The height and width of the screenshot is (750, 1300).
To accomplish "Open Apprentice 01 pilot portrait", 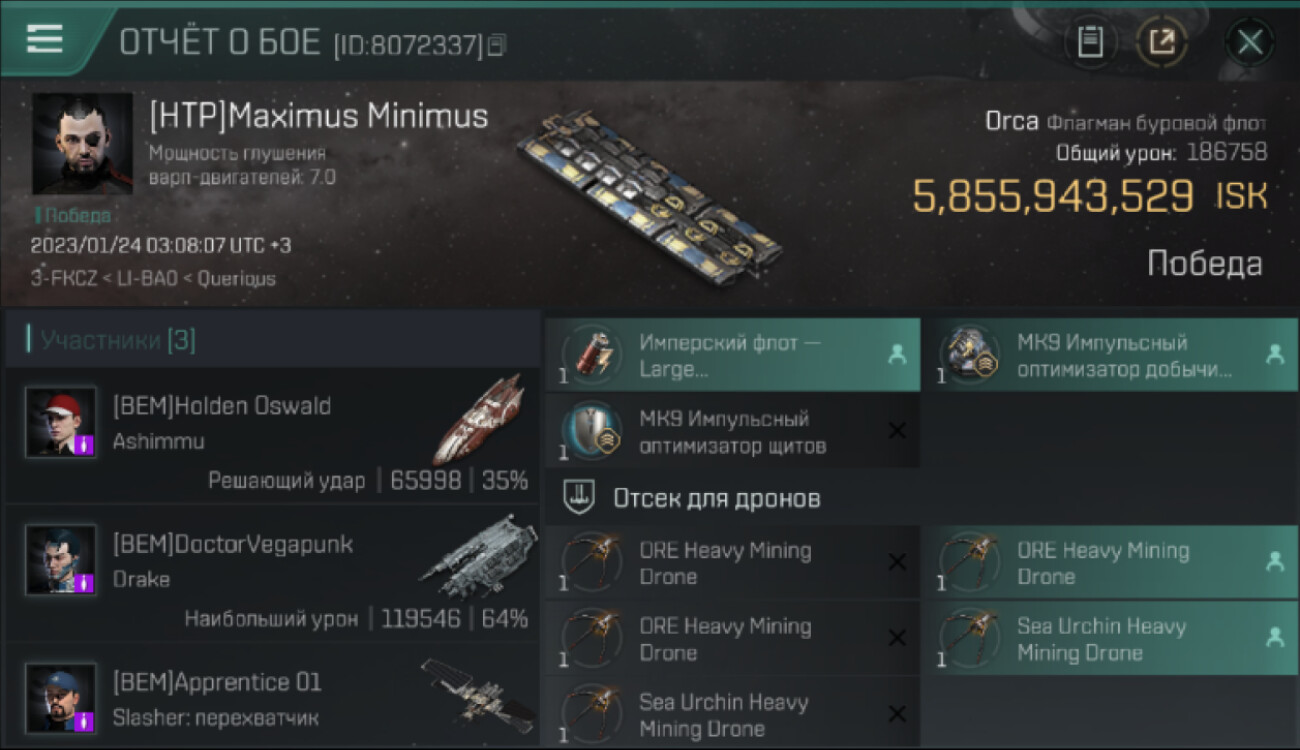I will click(x=61, y=698).
